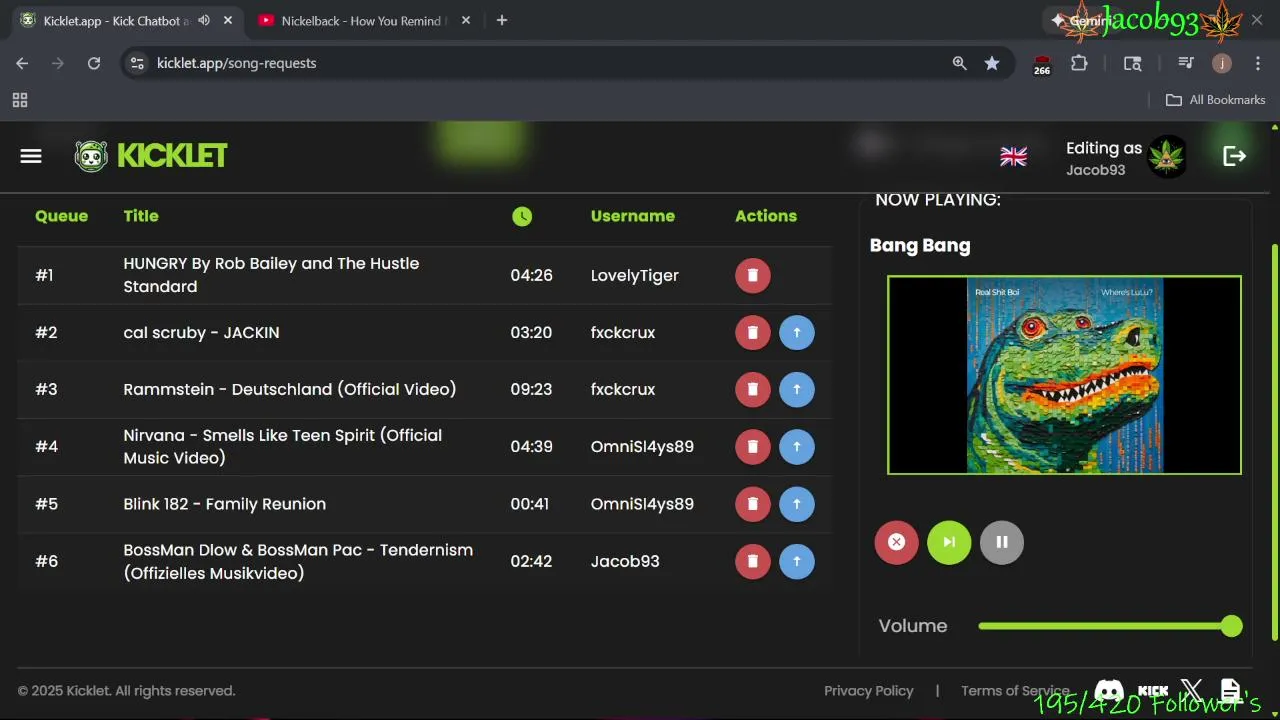Click the Queue column header
Viewport: 1280px width, 720px height.
61,216
